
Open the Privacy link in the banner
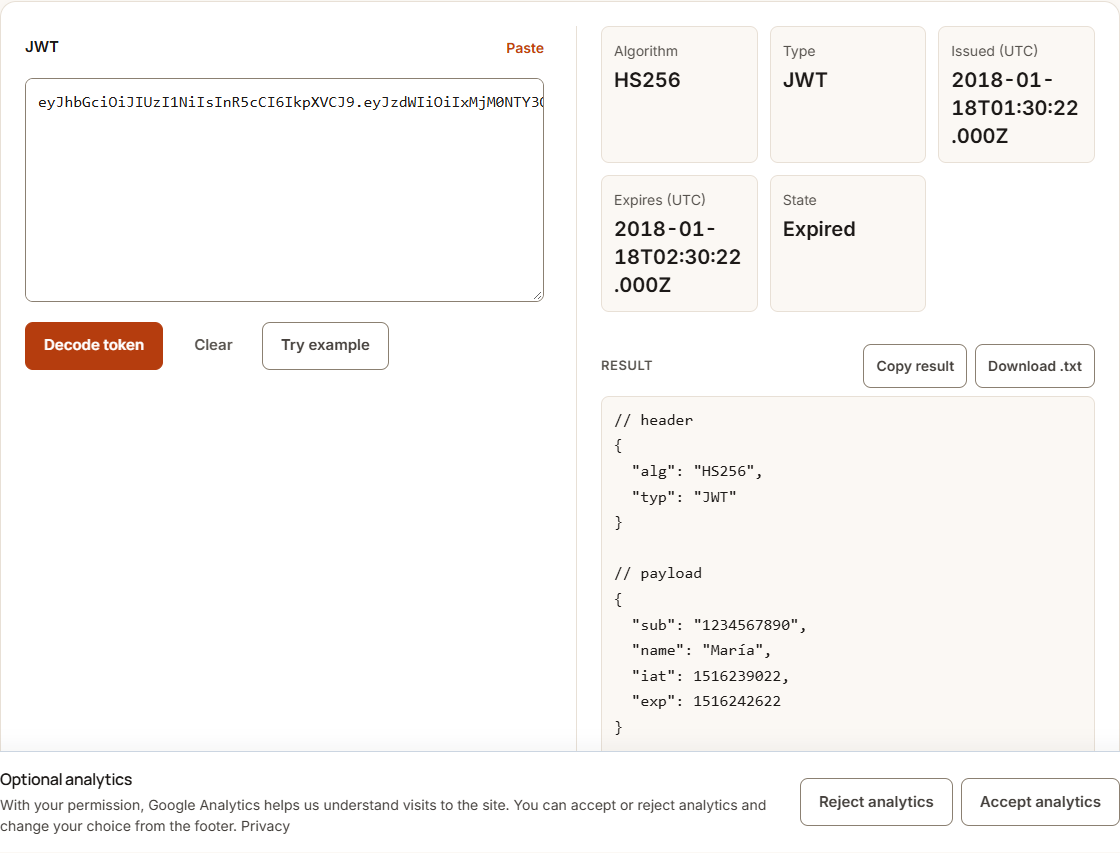(265, 827)
